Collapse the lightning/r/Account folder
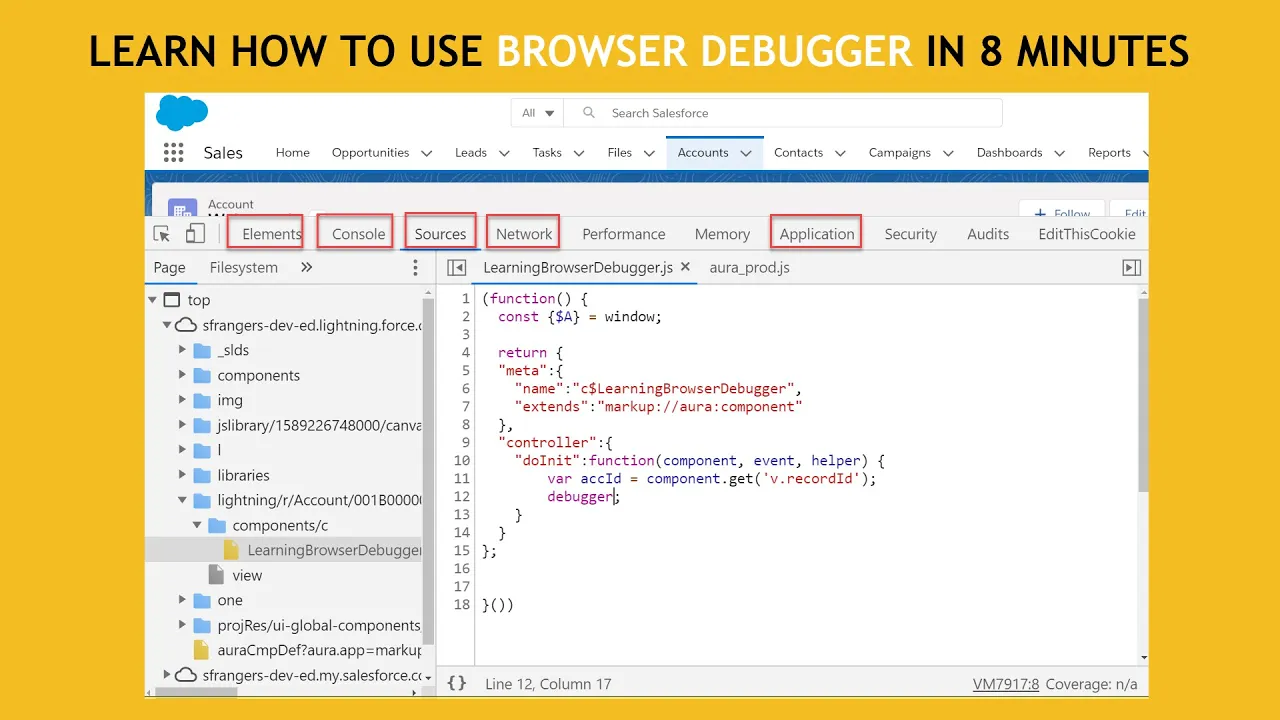Viewport: 1280px width, 720px height. click(183, 500)
